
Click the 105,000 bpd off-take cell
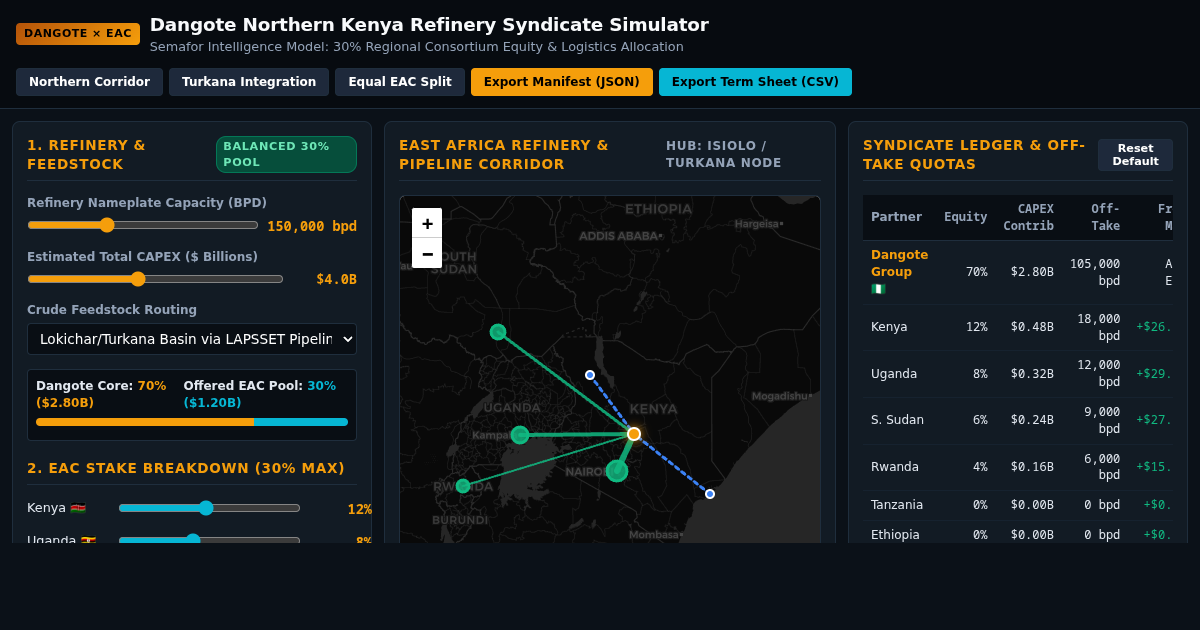(1095, 272)
